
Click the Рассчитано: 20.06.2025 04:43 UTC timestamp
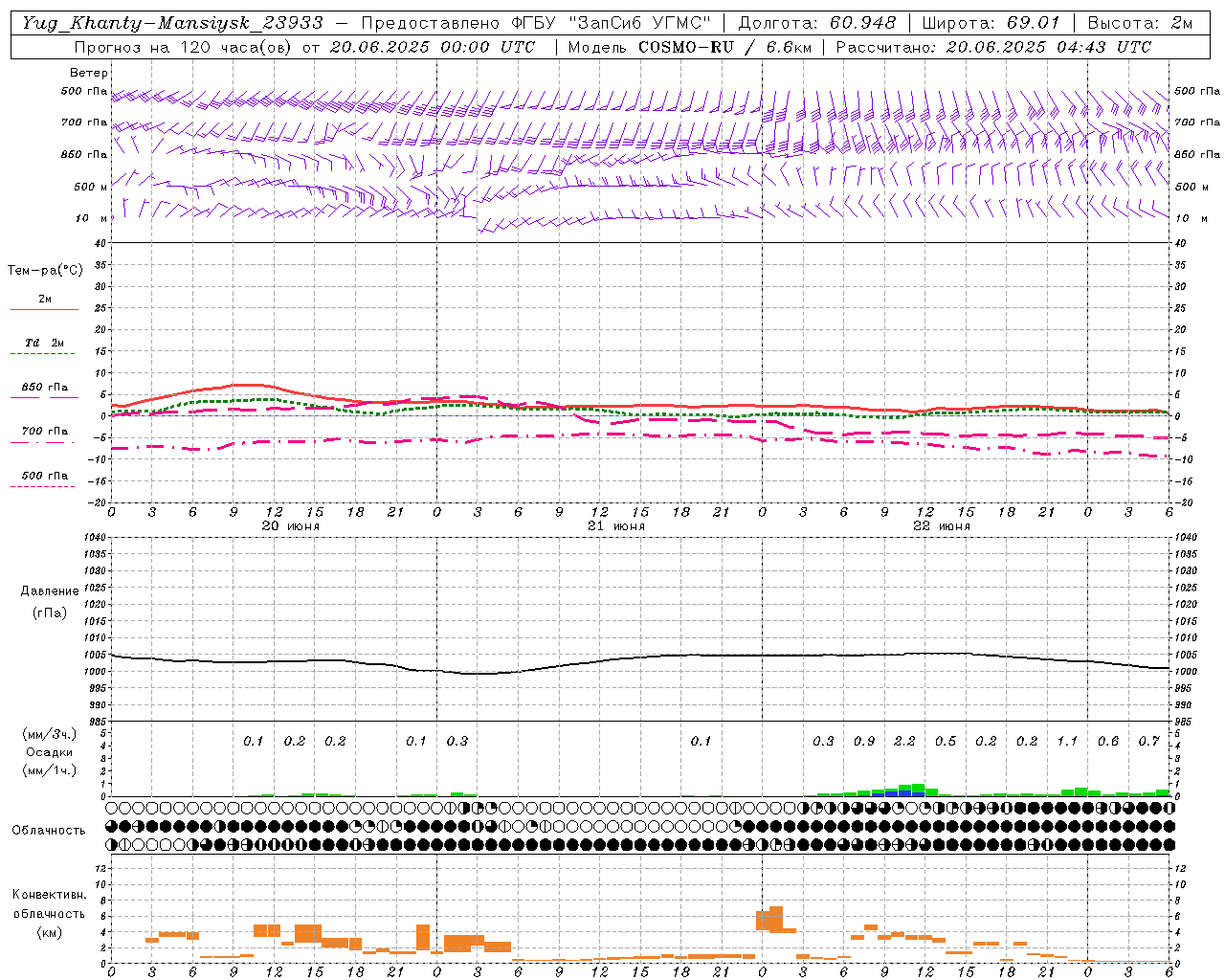(x=993, y=47)
